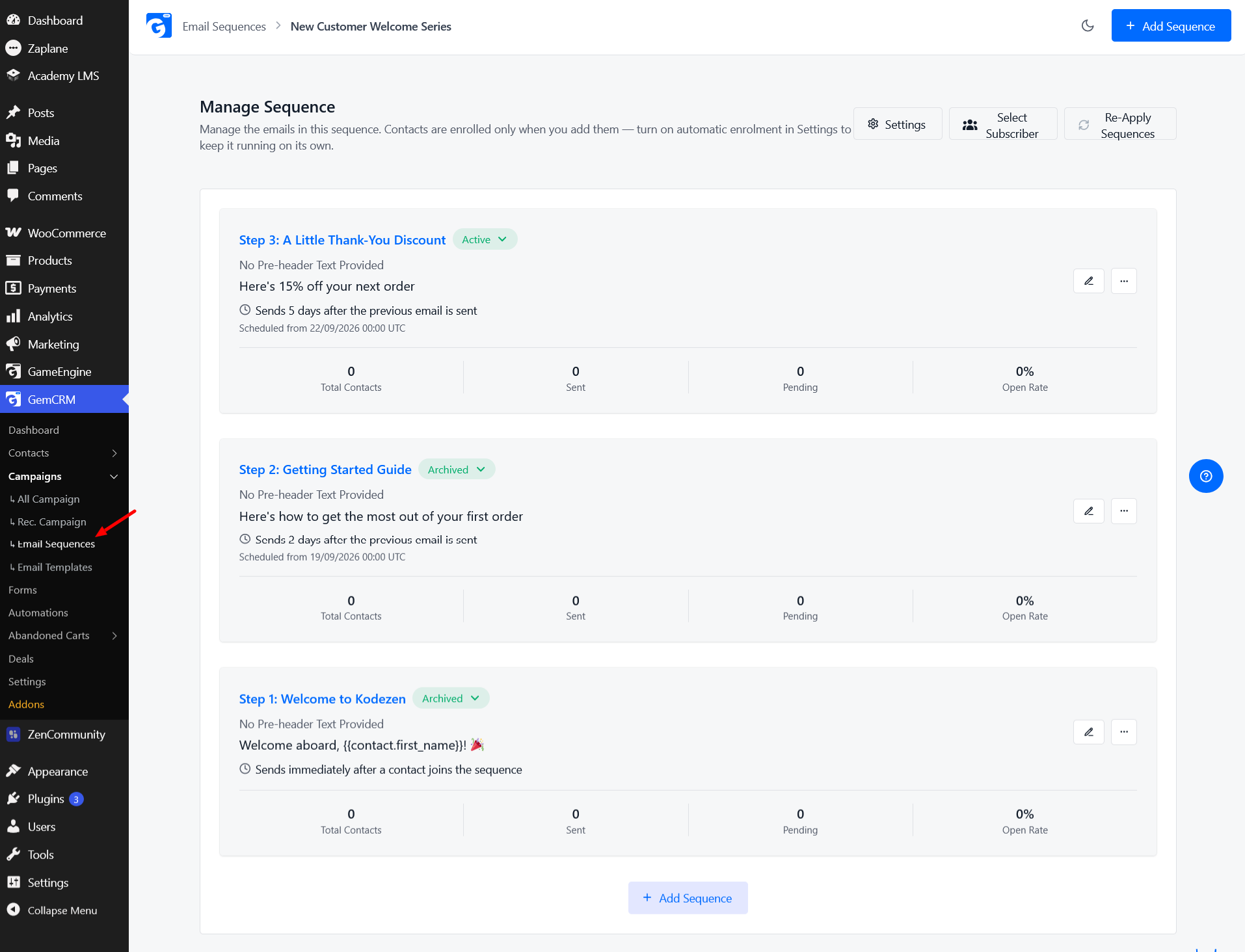
Task: Open Deals in GemCRM menu
Action: 21,659
